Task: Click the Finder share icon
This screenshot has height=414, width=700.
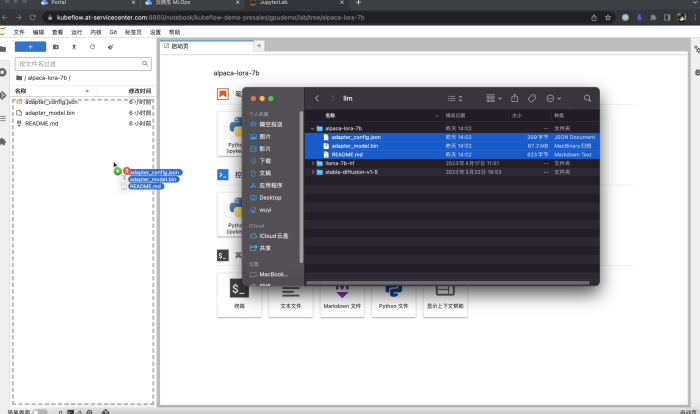Action: pos(515,98)
